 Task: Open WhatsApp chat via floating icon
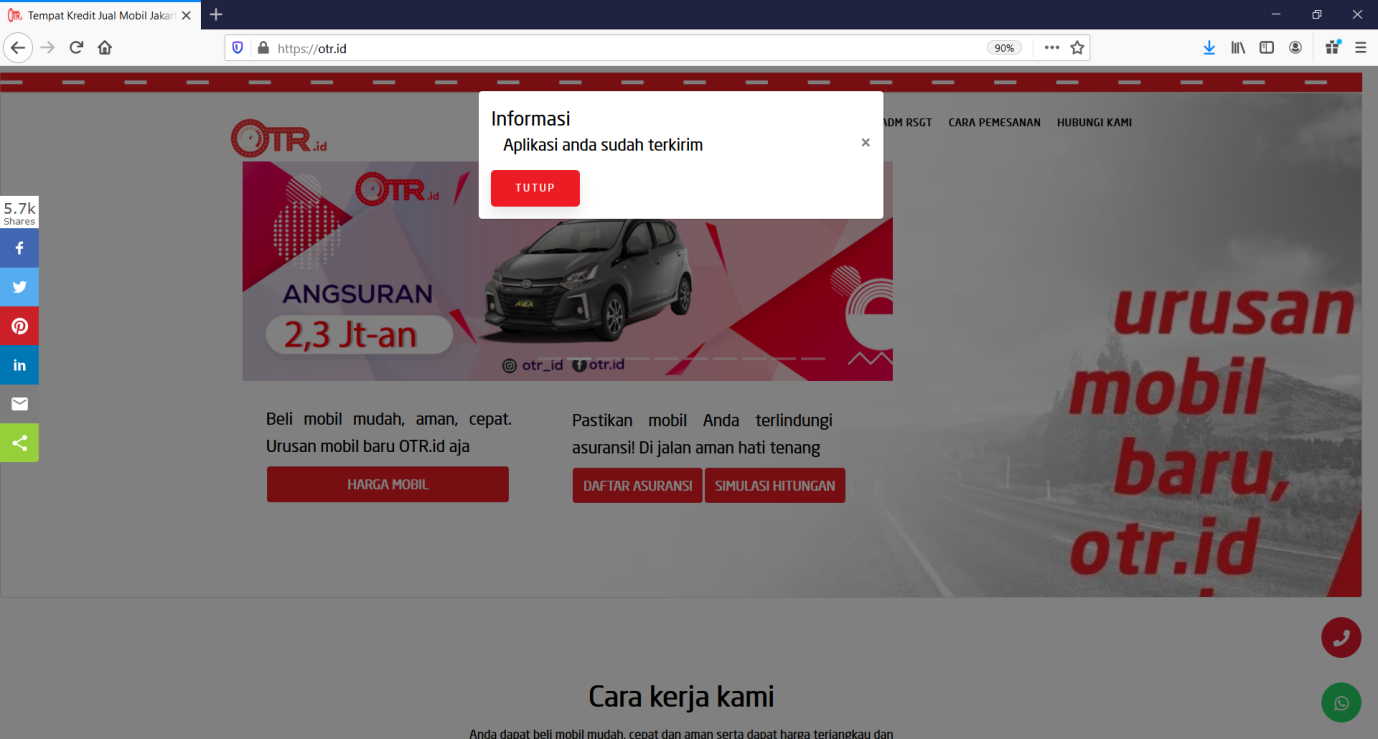(1341, 702)
